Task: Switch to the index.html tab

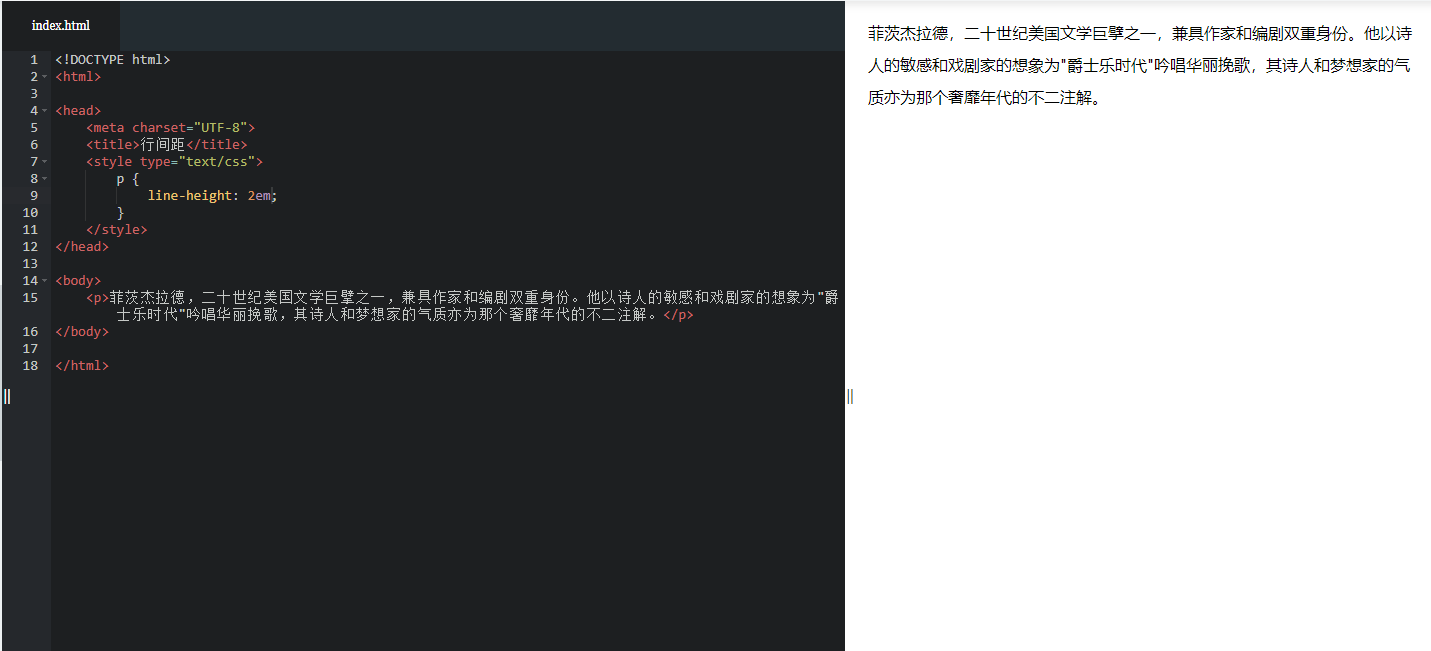Action: click(x=60, y=25)
